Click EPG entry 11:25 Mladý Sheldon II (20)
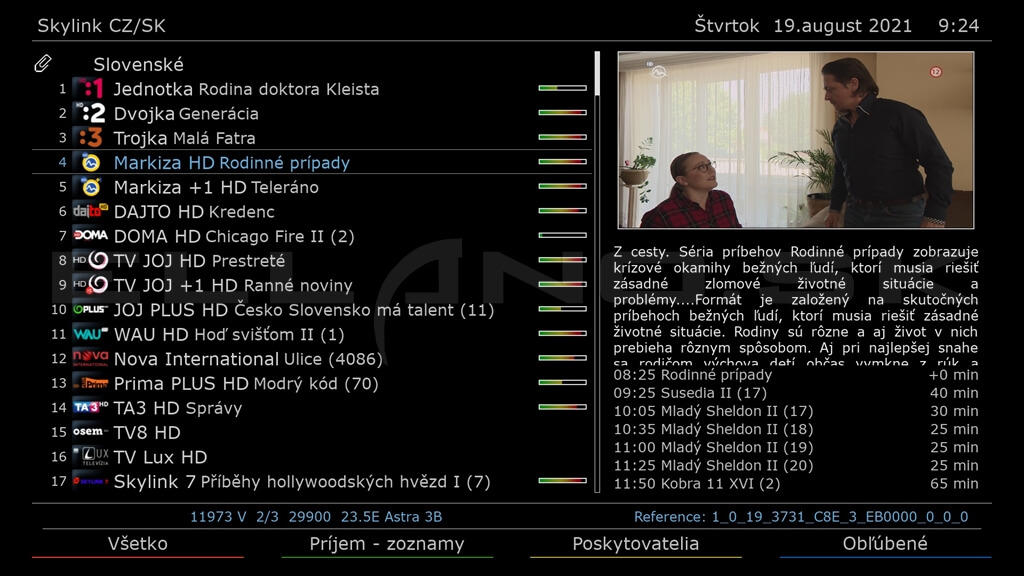 pos(795,466)
